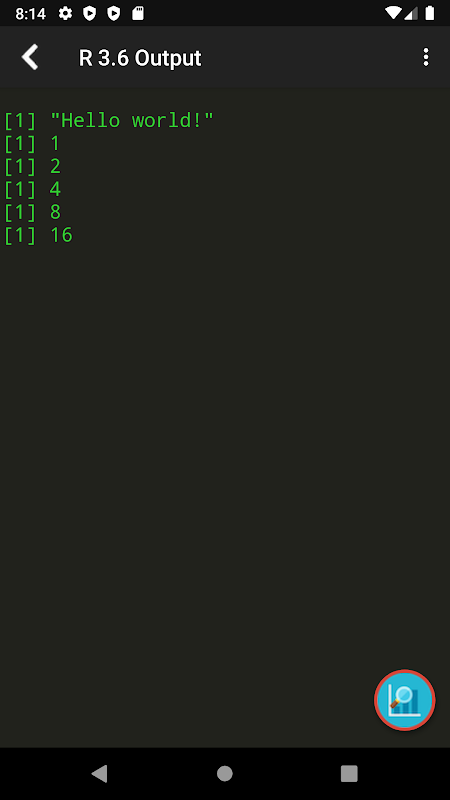This screenshot has height=800, width=450.
Task: Tap the first shield icon in status bar
Action: click(90, 13)
